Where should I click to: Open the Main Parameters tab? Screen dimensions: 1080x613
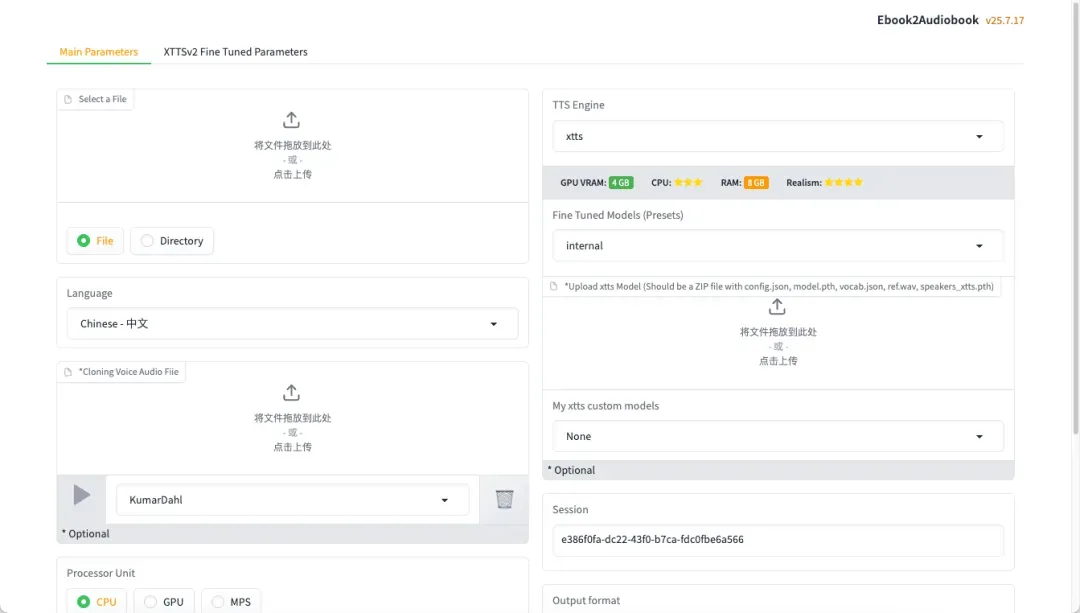pyautogui.click(x=98, y=52)
